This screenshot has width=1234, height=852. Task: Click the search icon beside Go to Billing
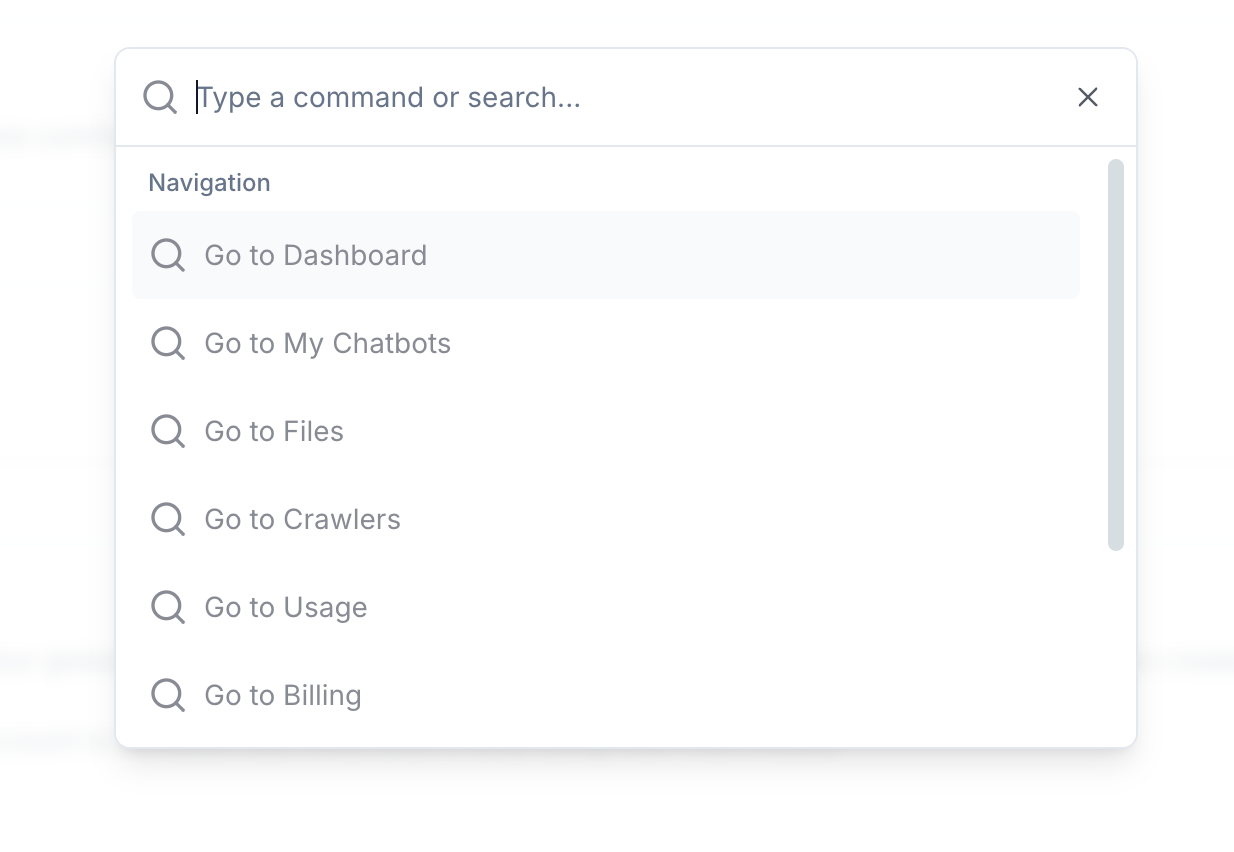[167, 695]
